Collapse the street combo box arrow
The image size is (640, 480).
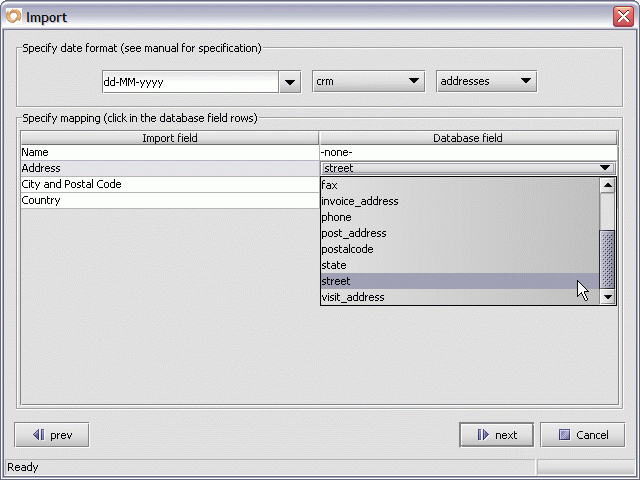(605, 169)
